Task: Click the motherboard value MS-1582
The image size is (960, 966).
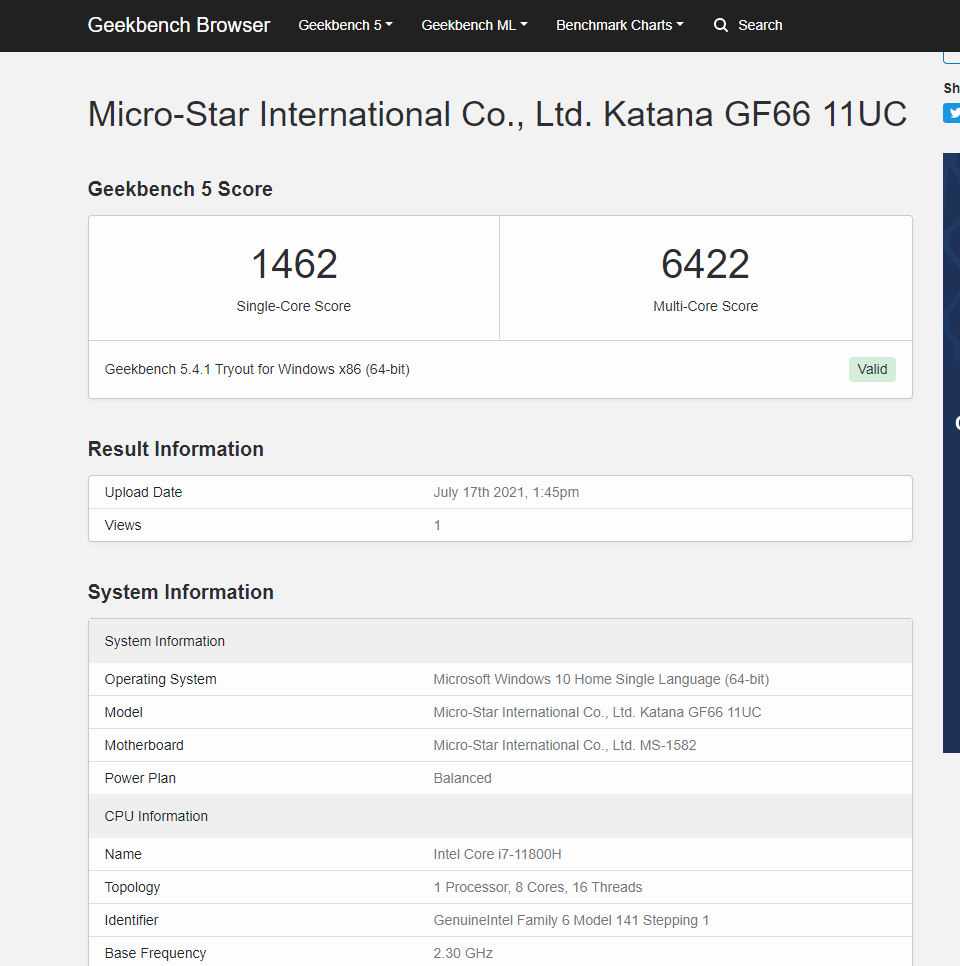Action: (x=564, y=745)
